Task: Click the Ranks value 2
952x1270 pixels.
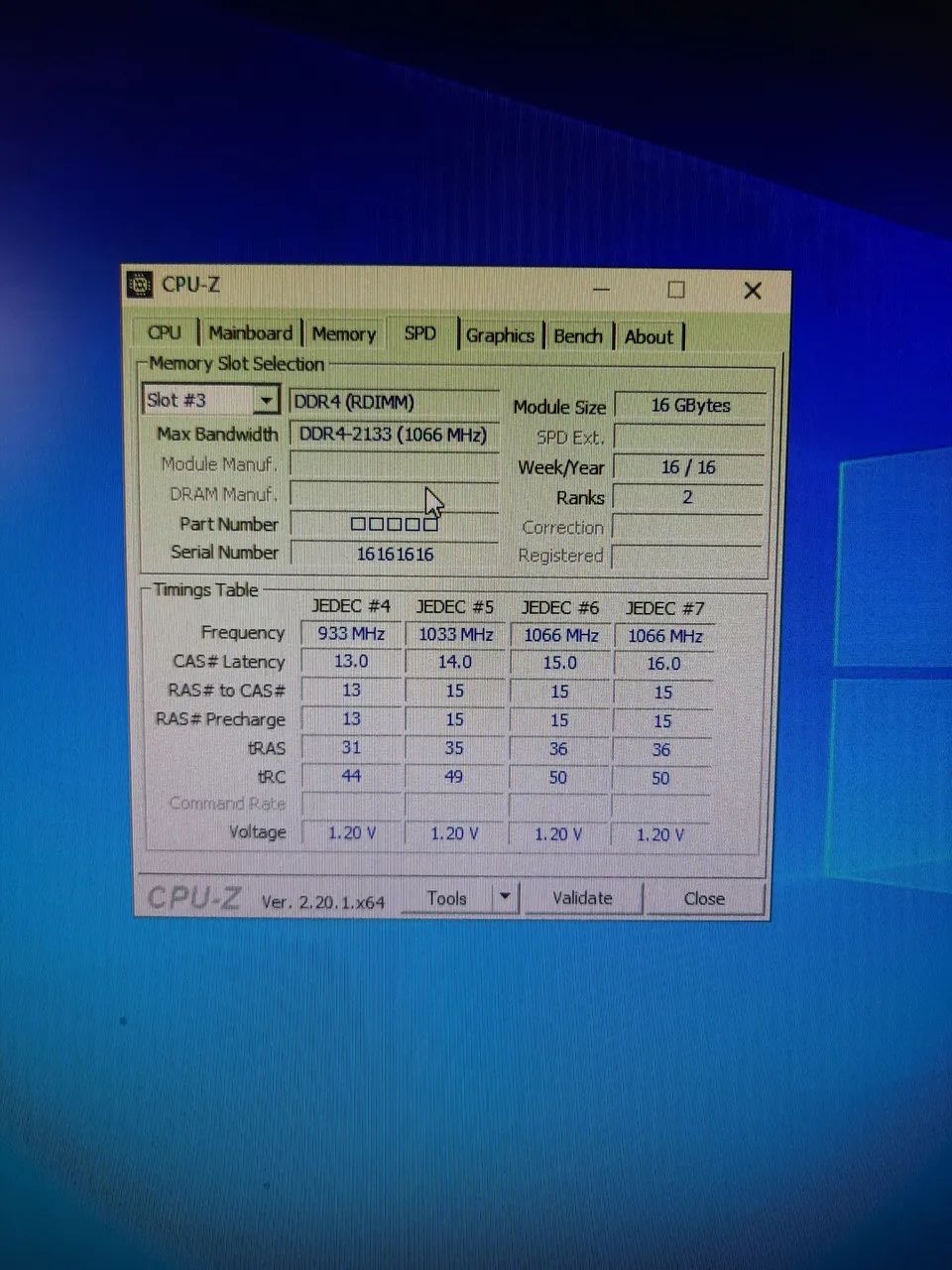Action: pos(687,498)
